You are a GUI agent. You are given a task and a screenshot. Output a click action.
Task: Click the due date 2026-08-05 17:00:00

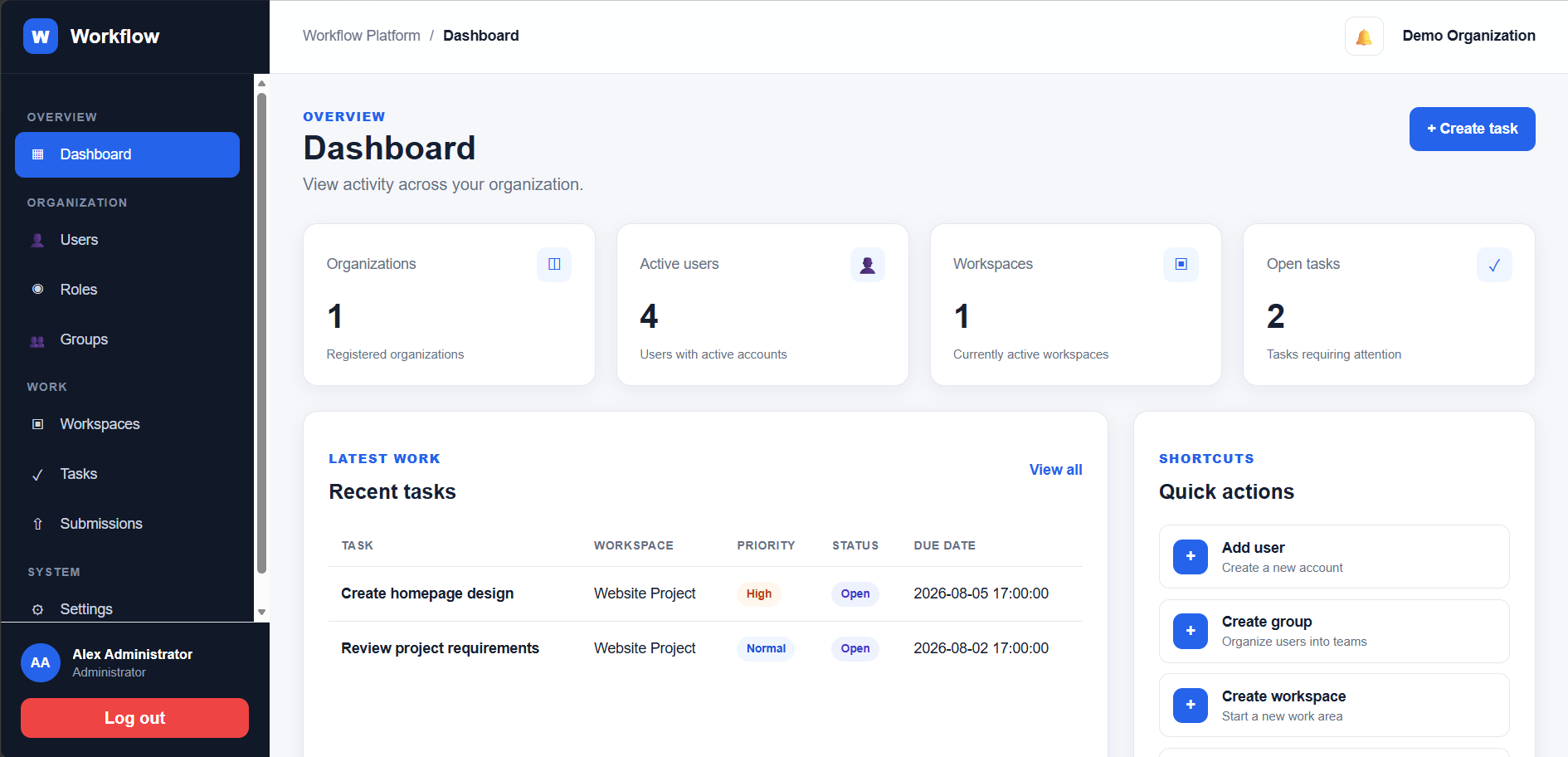tap(981, 593)
